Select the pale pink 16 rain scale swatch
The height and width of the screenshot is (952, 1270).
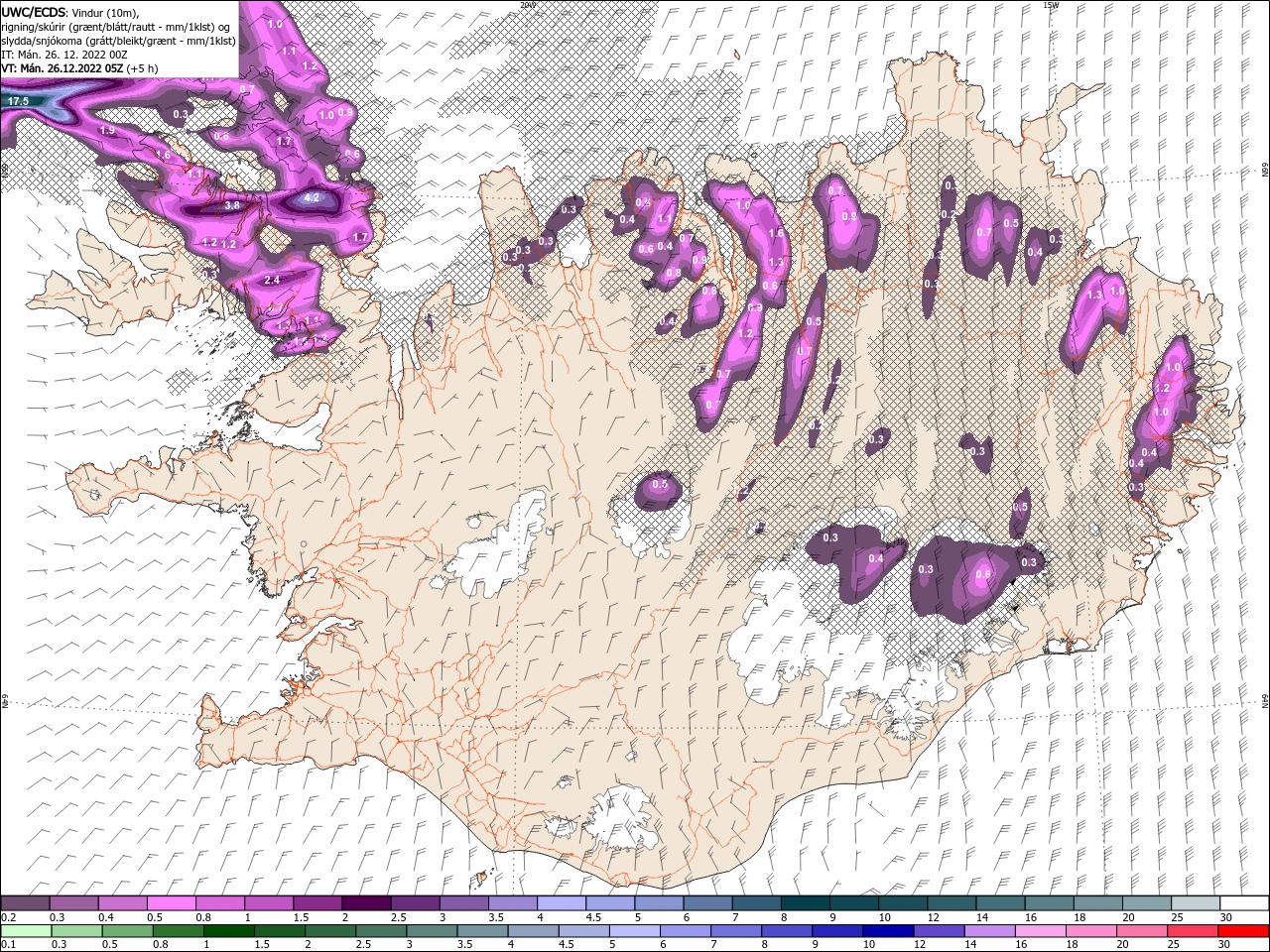tap(1039, 931)
